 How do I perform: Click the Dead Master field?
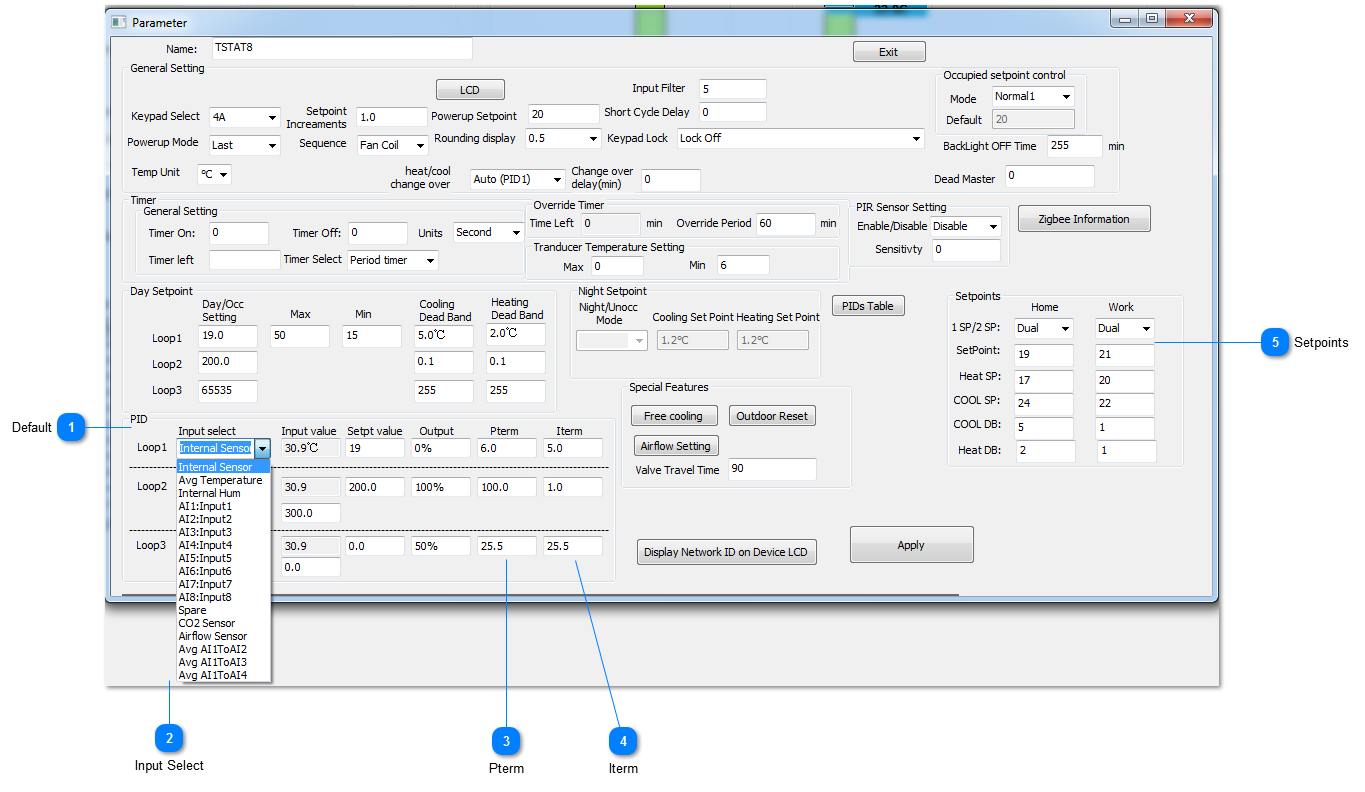pos(1050,176)
